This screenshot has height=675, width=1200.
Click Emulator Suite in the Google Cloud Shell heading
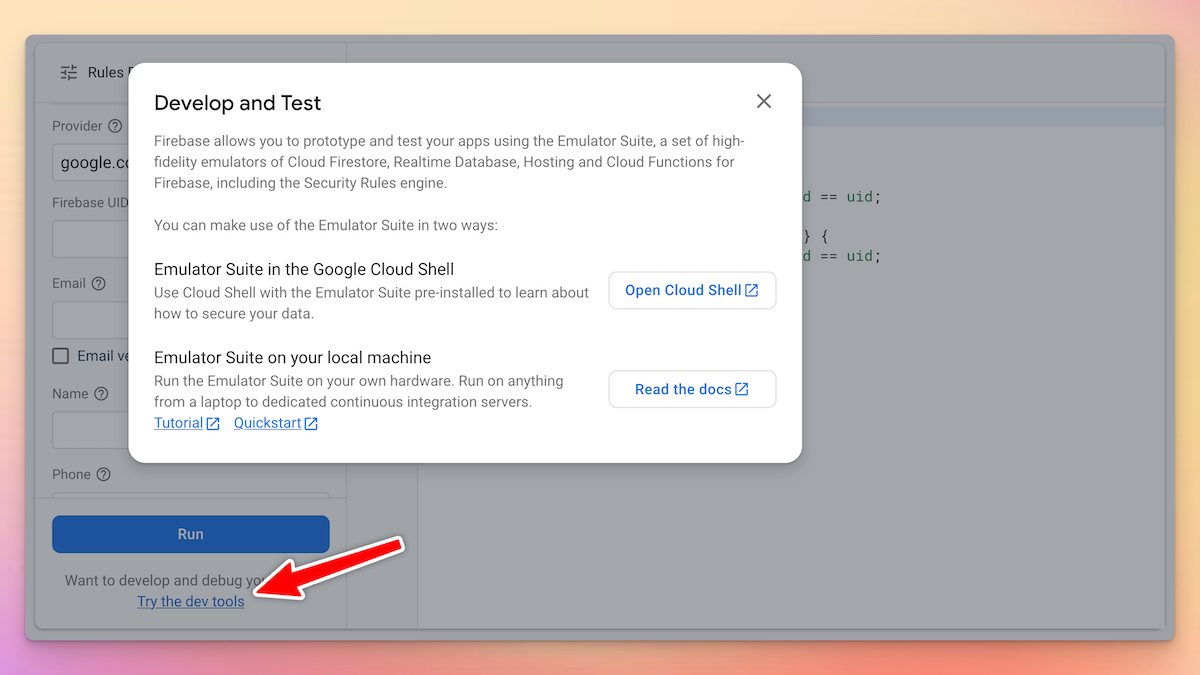click(304, 269)
